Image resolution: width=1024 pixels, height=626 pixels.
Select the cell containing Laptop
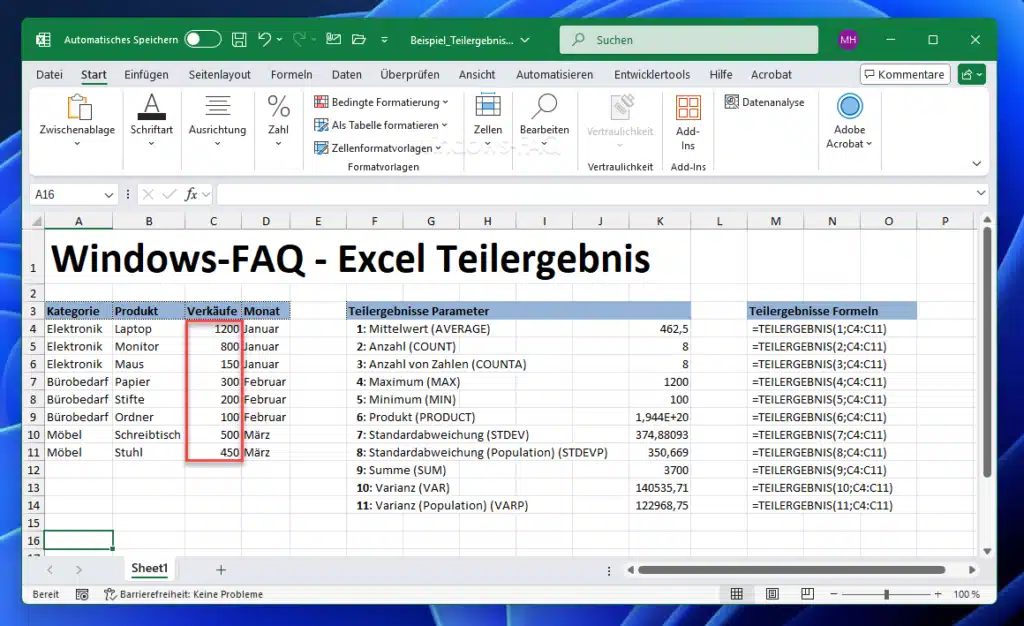coord(149,329)
